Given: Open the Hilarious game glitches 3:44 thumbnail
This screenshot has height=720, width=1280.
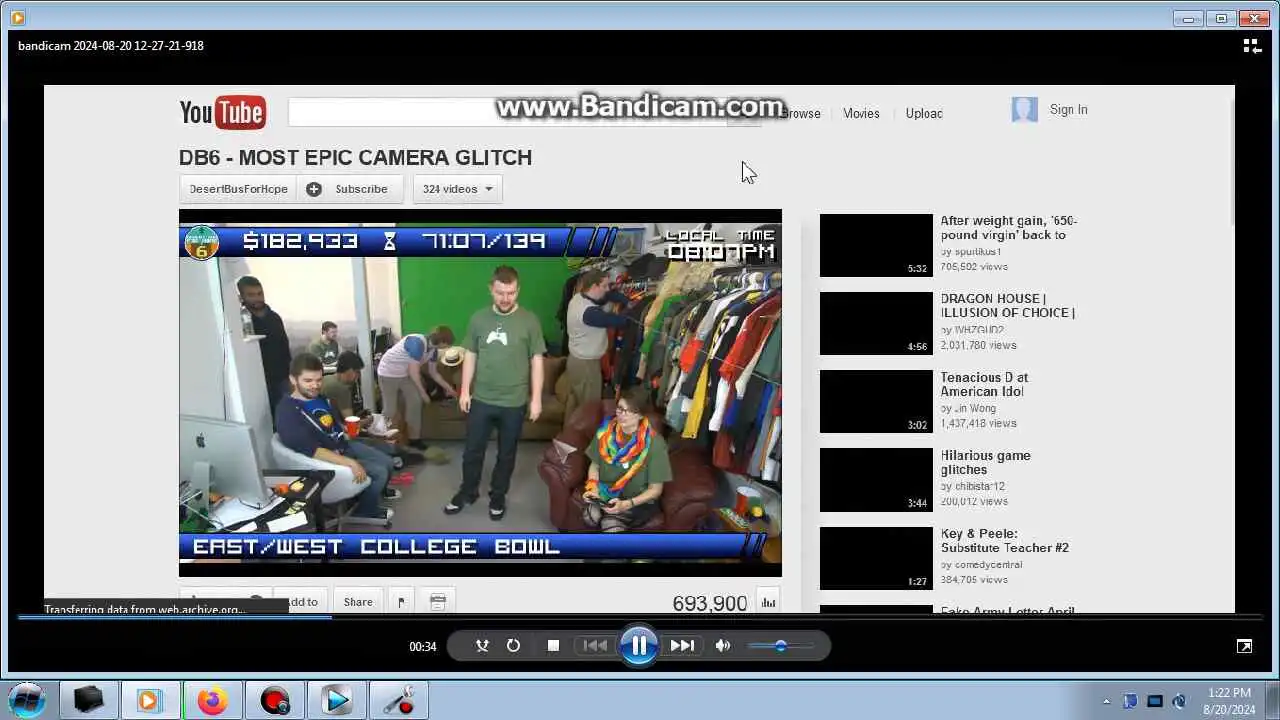Looking at the screenshot, I should (876, 479).
